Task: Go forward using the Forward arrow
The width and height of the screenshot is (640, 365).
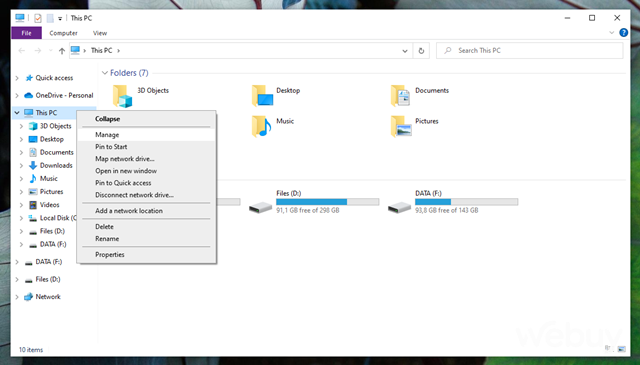Action: [x=38, y=51]
